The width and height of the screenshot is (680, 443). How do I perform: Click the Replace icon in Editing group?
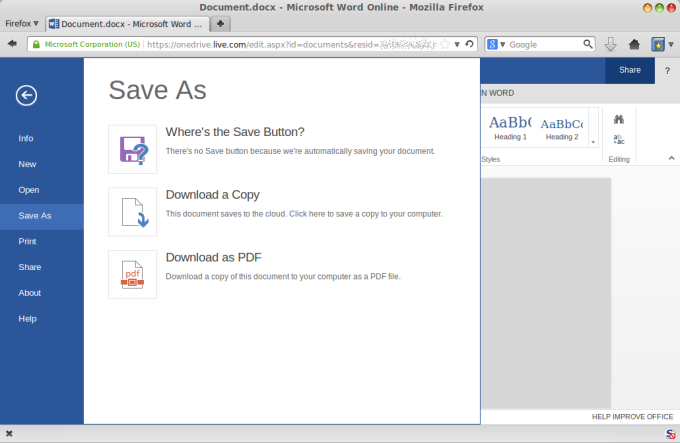click(x=619, y=139)
